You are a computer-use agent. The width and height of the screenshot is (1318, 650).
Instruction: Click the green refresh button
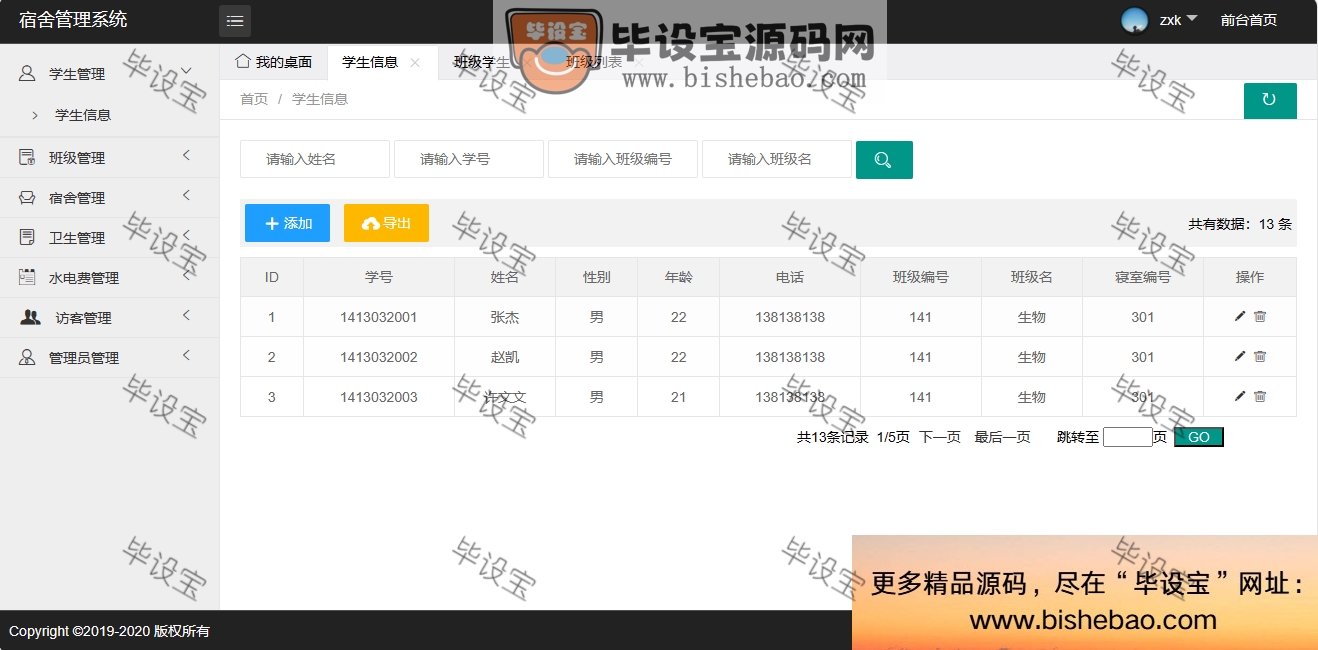pos(1270,100)
